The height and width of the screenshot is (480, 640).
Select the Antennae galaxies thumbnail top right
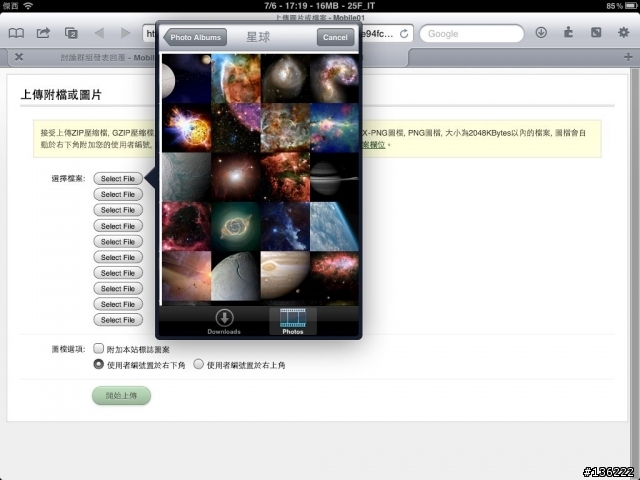(334, 78)
